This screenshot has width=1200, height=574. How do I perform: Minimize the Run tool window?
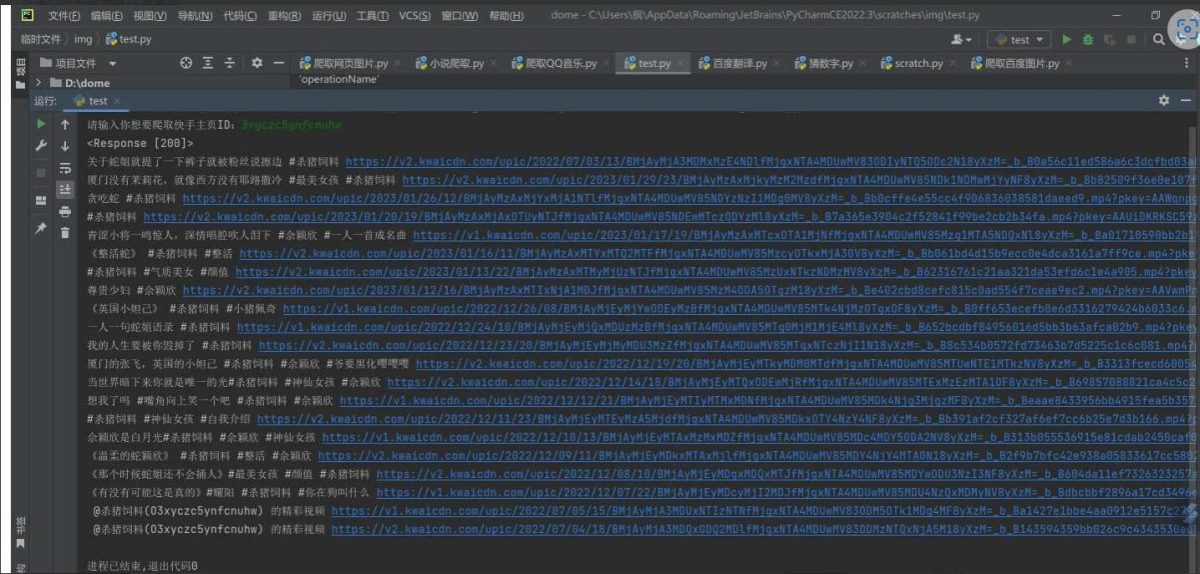tap(1187, 101)
